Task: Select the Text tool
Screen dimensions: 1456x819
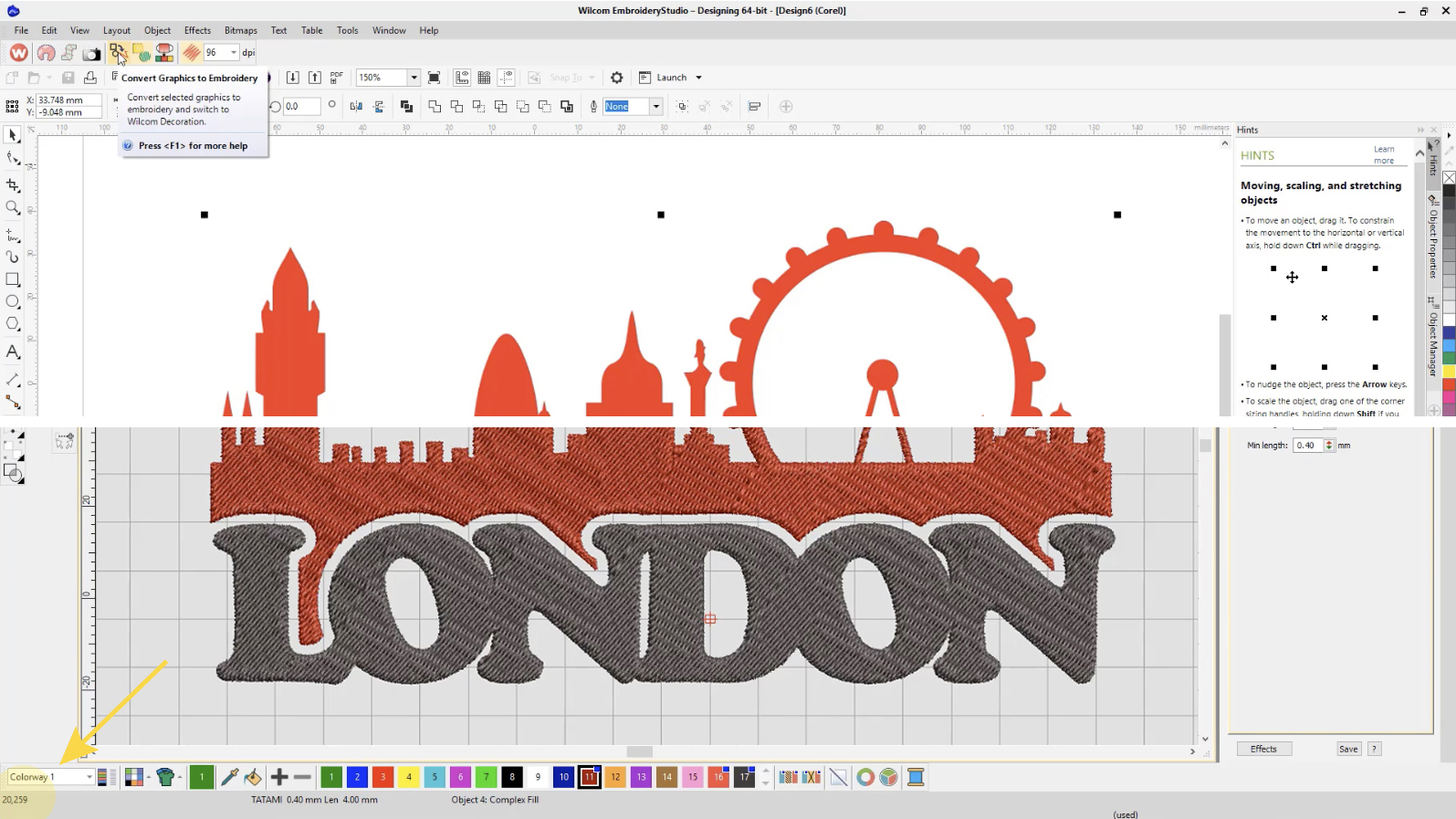Action: pyautogui.click(x=13, y=352)
